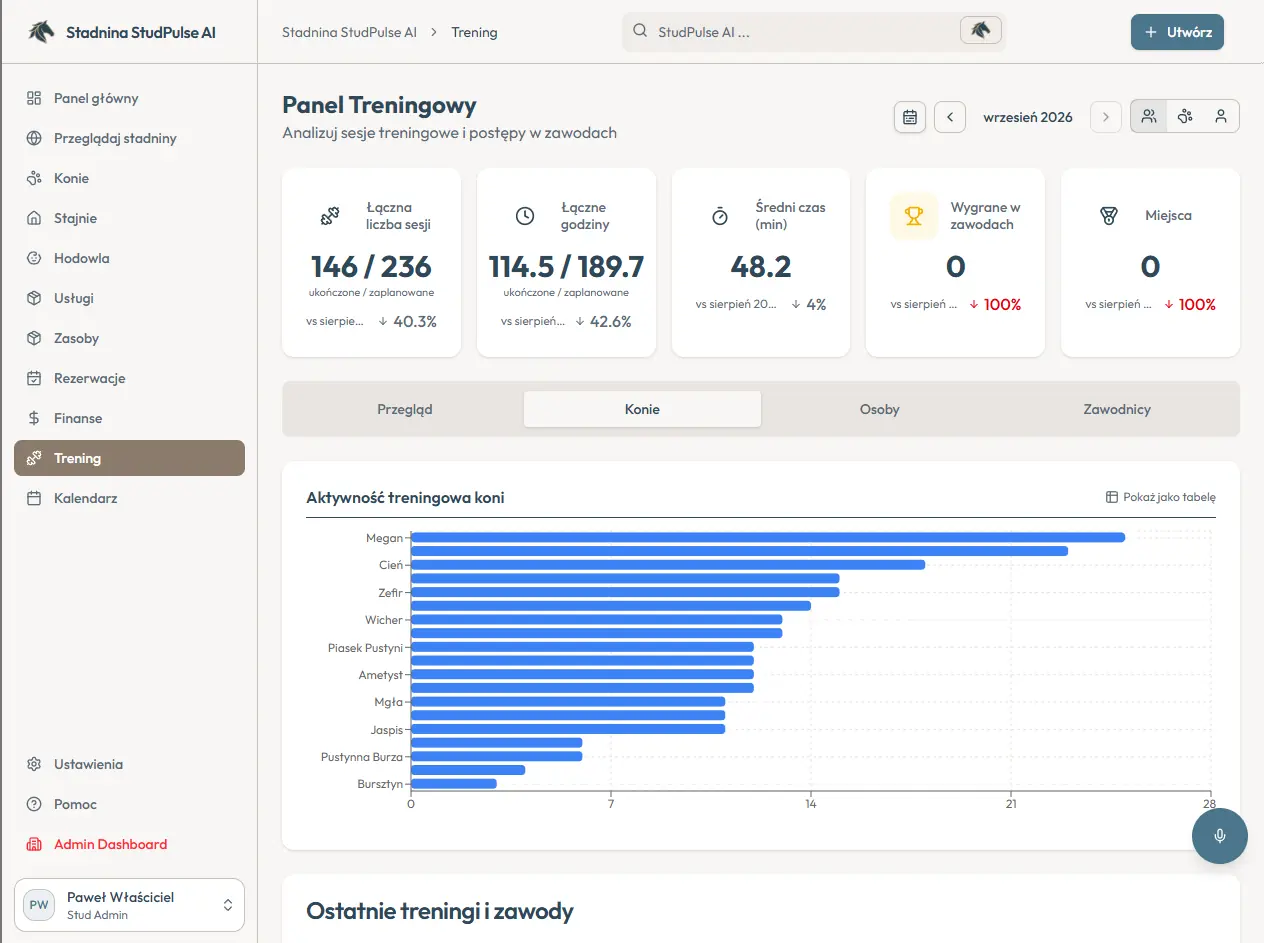This screenshot has width=1264, height=943.
Task: Expand Paweł Właściciel account switcher
Action: coord(129,905)
